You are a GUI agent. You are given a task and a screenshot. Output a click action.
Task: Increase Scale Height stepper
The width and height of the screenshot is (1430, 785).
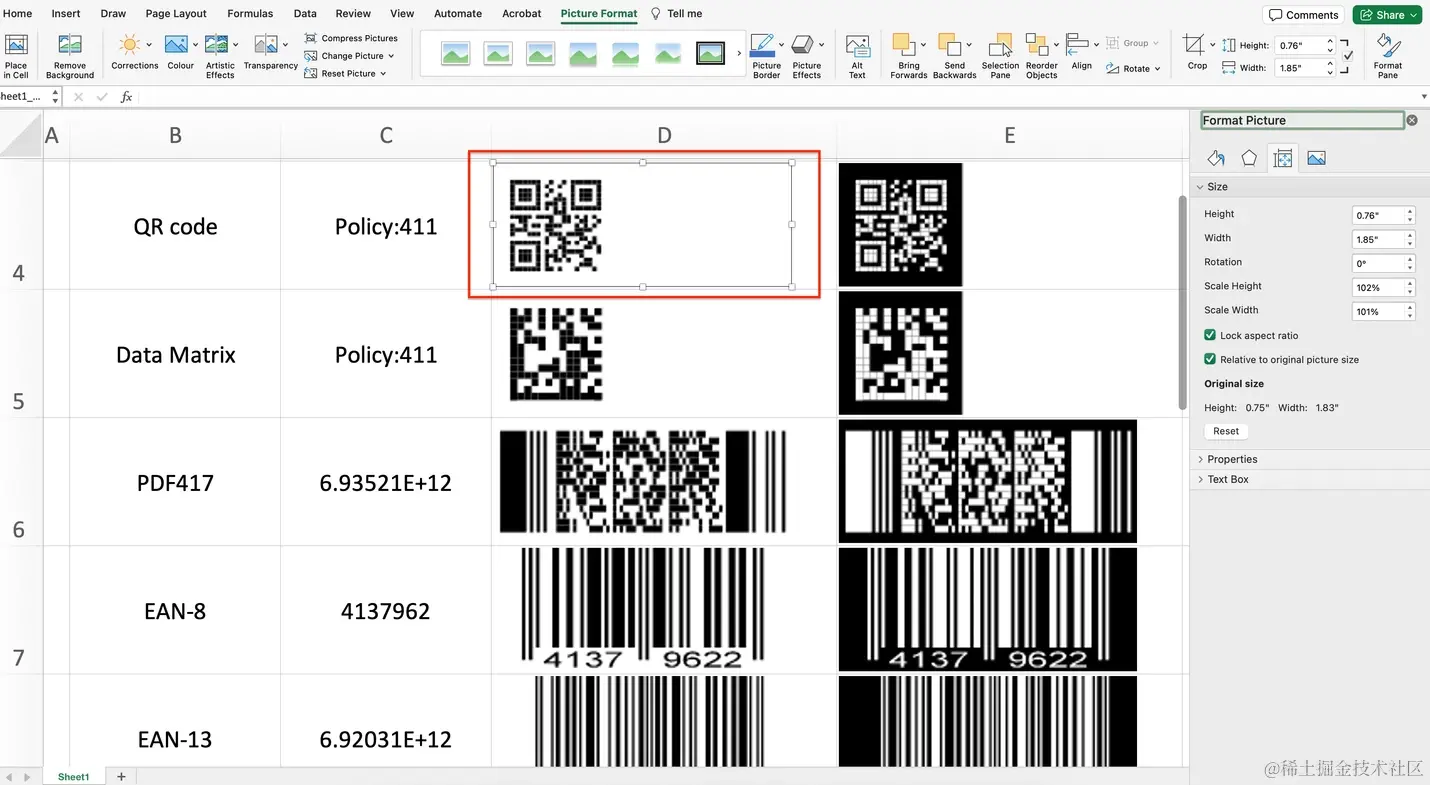point(1410,284)
